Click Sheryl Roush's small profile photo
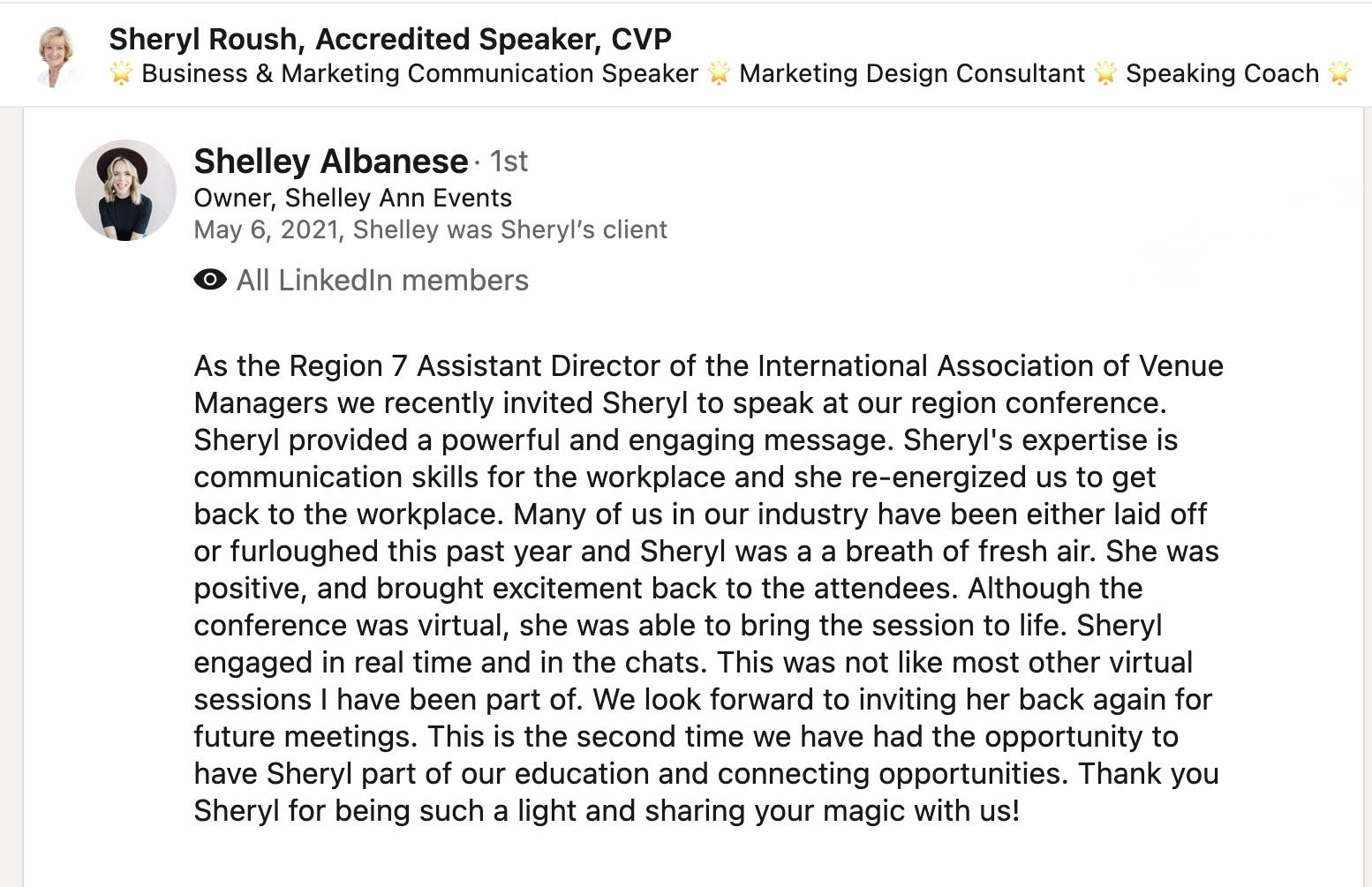Image resolution: width=1372 pixels, height=887 pixels. (57, 55)
